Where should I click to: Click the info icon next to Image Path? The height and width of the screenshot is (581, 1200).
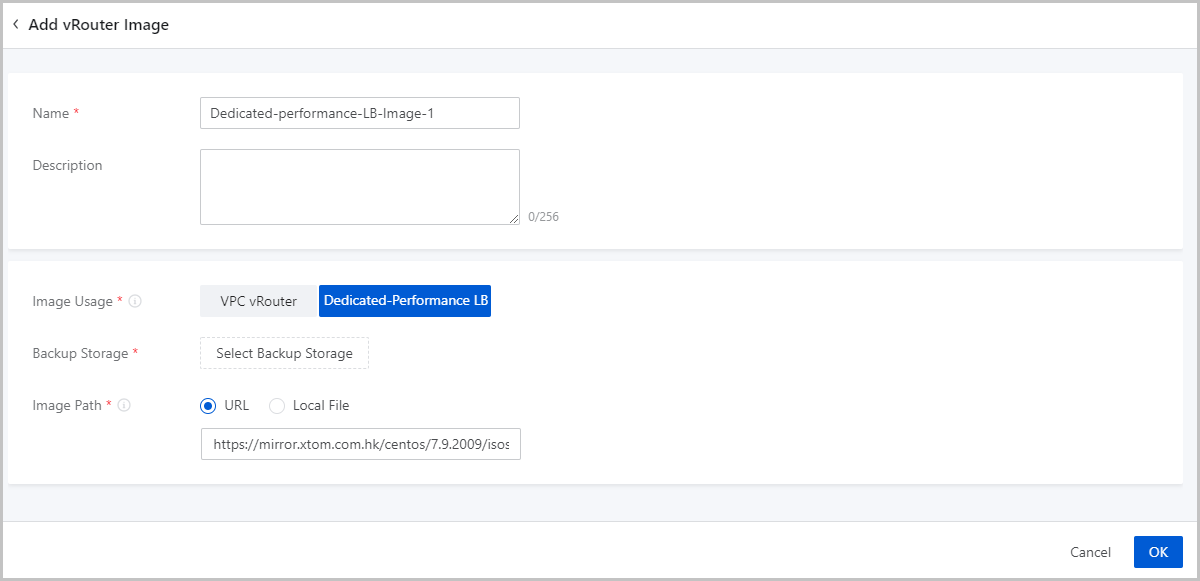click(124, 406)
